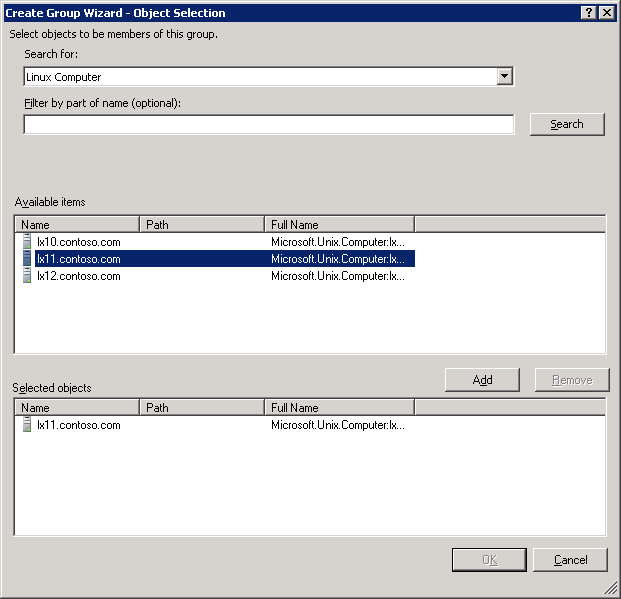Sort Selected objects by Name column header
This screenshot has height=599, width=621.
[76, 408]
